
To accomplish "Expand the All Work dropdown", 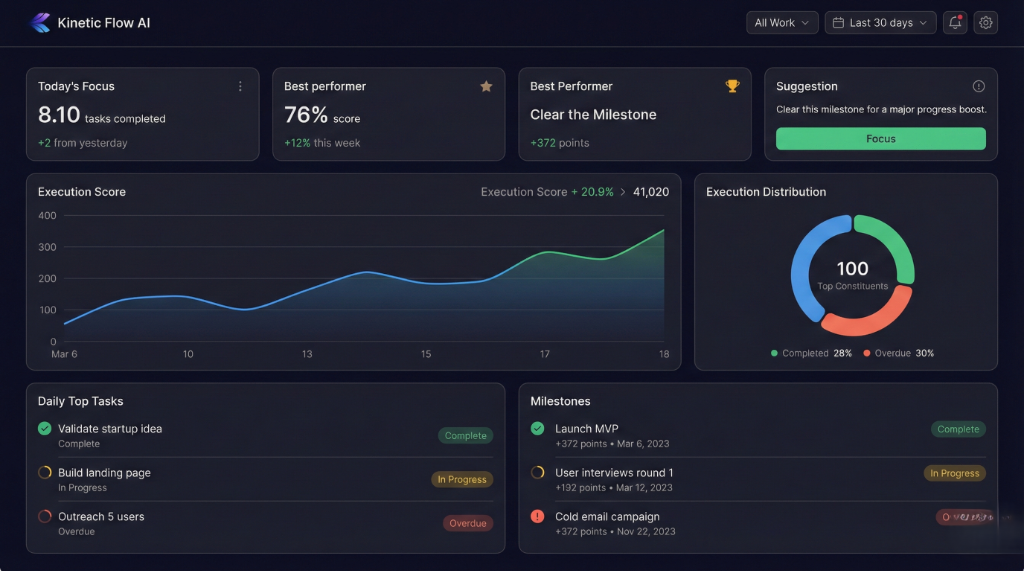I will 782,23.
